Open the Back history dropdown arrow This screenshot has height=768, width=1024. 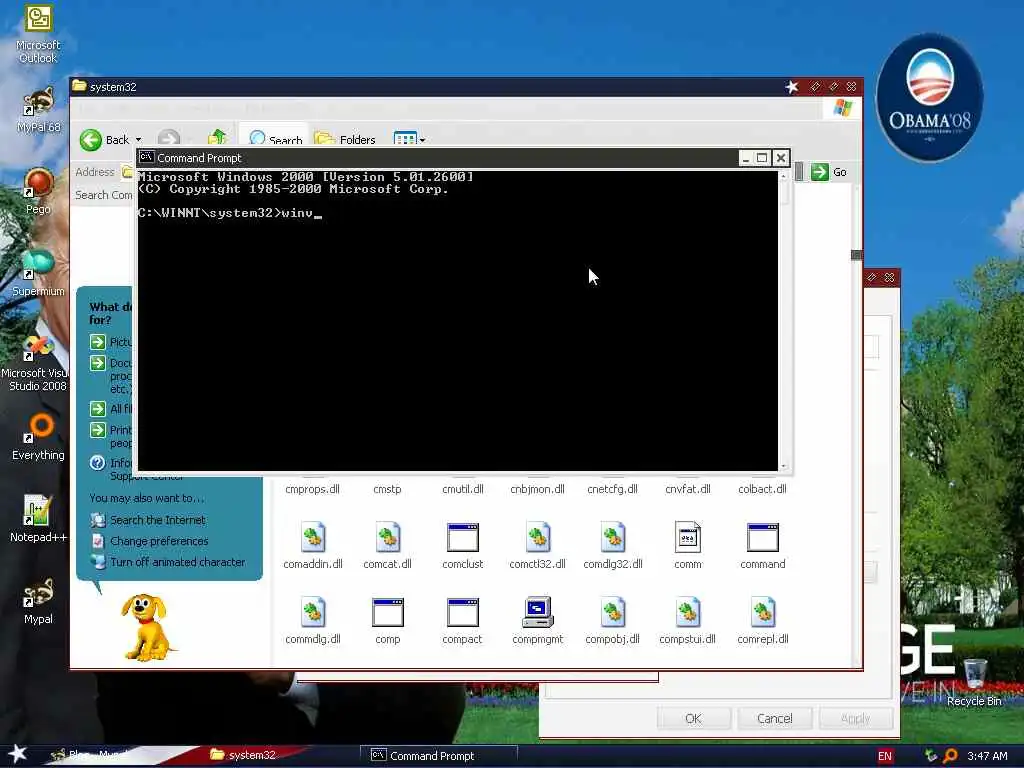pyautogui.click(x=138, y=140)
